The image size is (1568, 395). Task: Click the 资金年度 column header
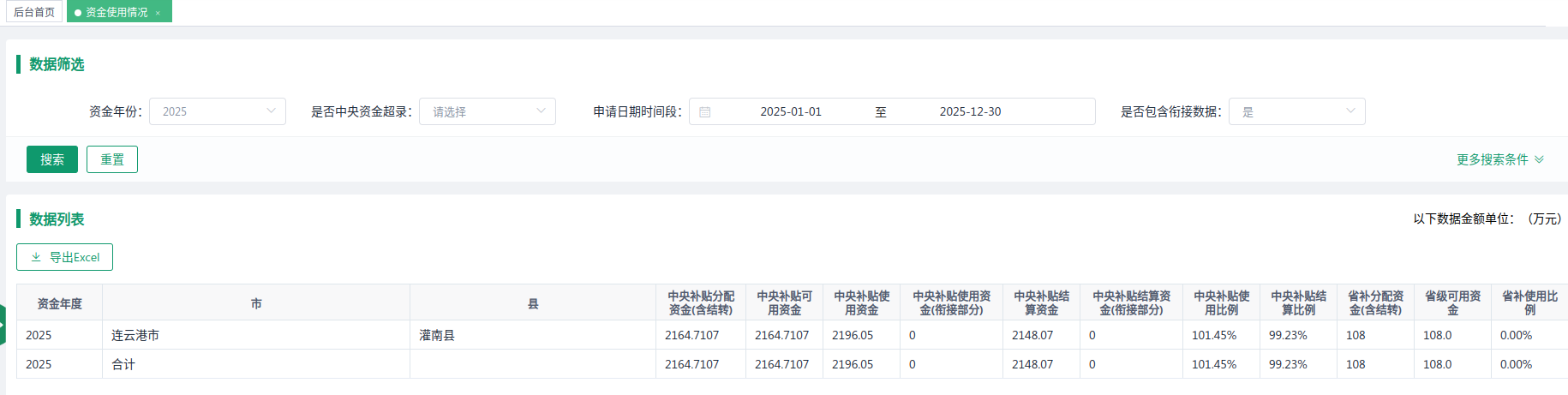click(60, 303)
